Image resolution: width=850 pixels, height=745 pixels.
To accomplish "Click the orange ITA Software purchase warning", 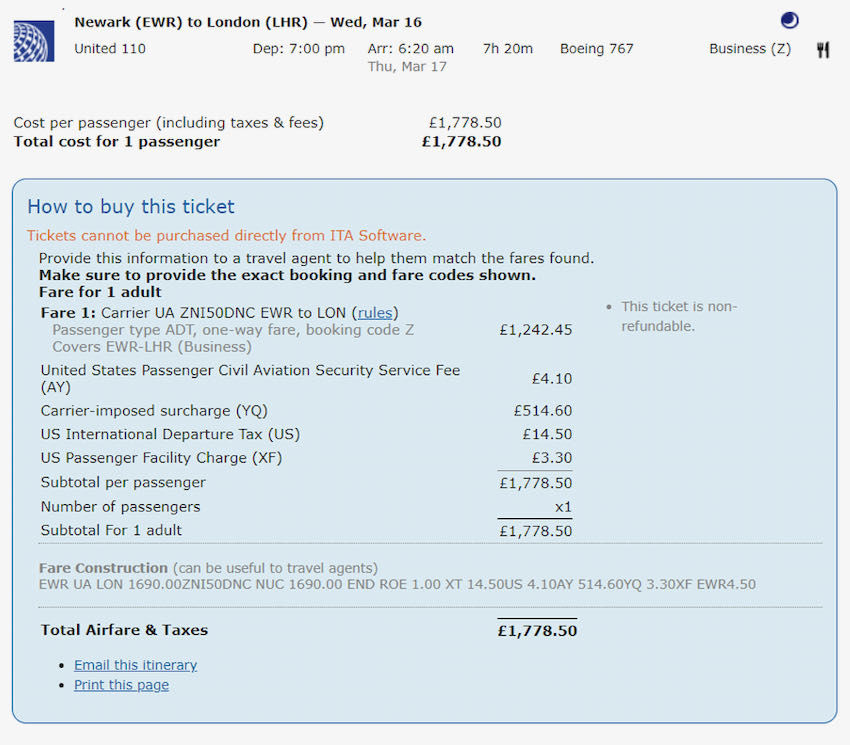I will (227, 236).
